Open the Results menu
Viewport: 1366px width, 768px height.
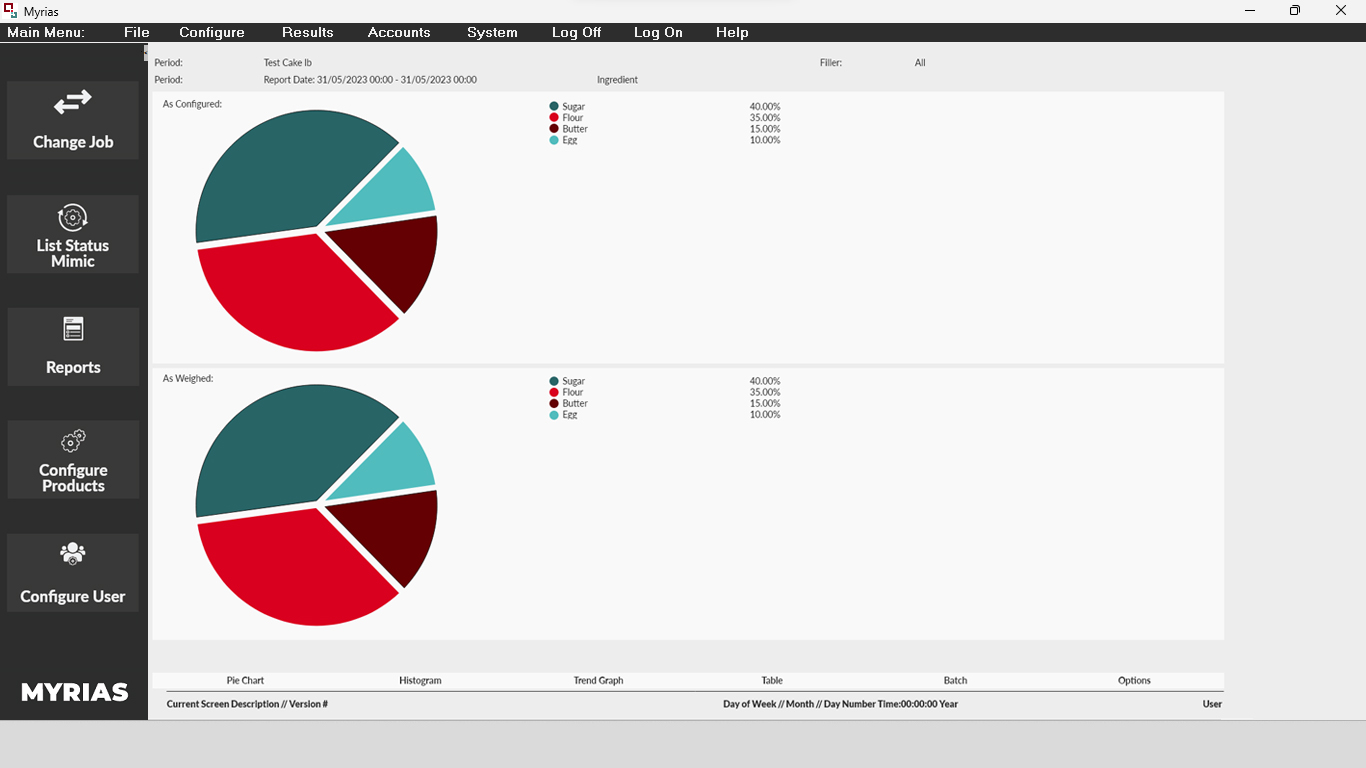[x=307, y=32]
